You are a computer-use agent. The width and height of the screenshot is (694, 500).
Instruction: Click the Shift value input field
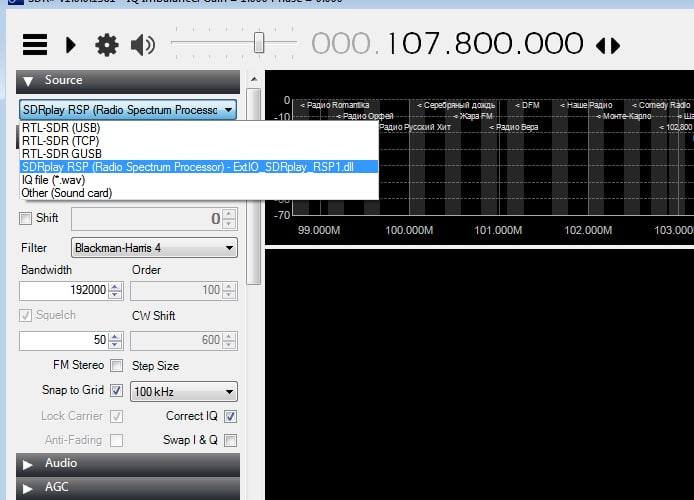tap(148, 219)
